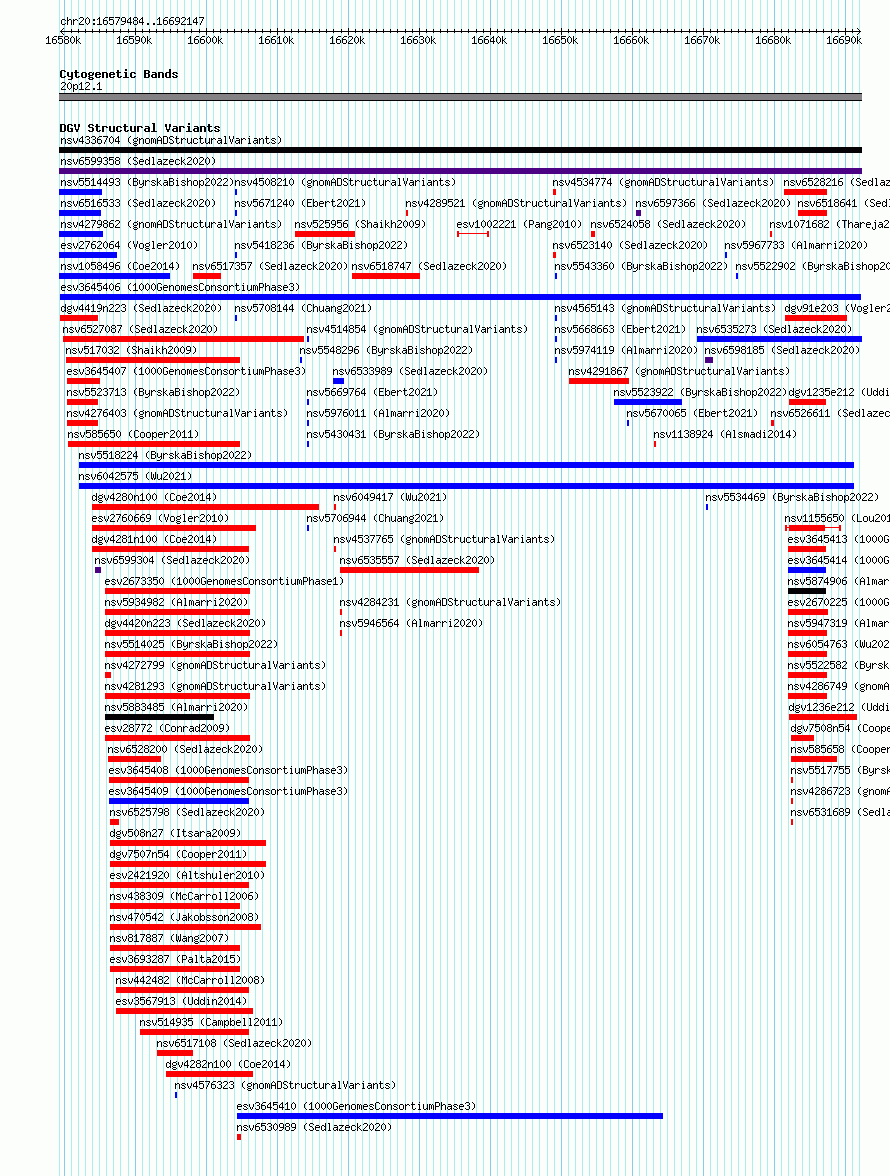Select the 16670k ruler tick label
Screen dimensions: 890x1176
point(702,40)
